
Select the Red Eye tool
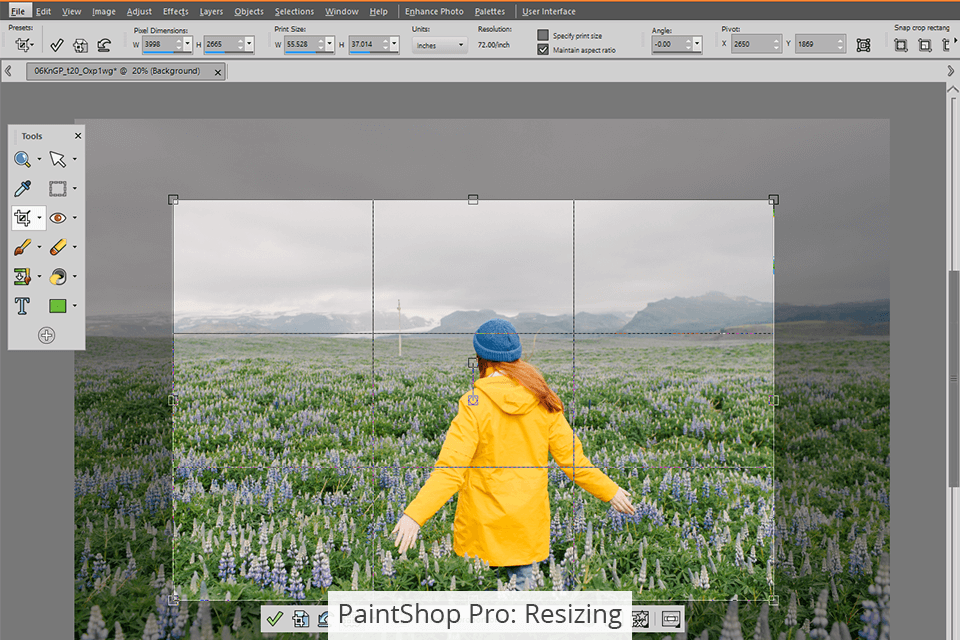58,218
